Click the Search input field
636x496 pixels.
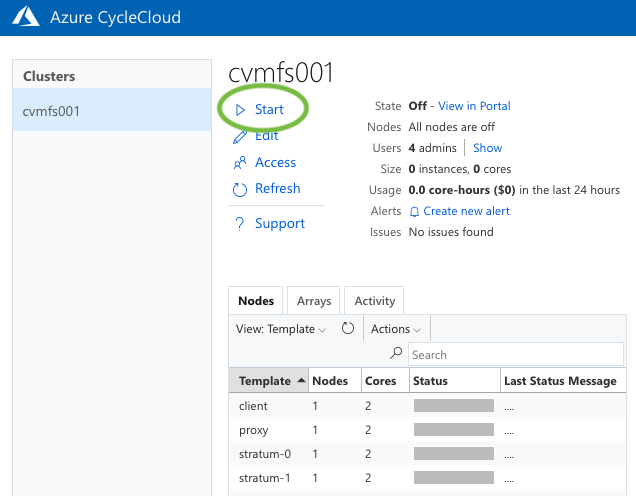516,354
